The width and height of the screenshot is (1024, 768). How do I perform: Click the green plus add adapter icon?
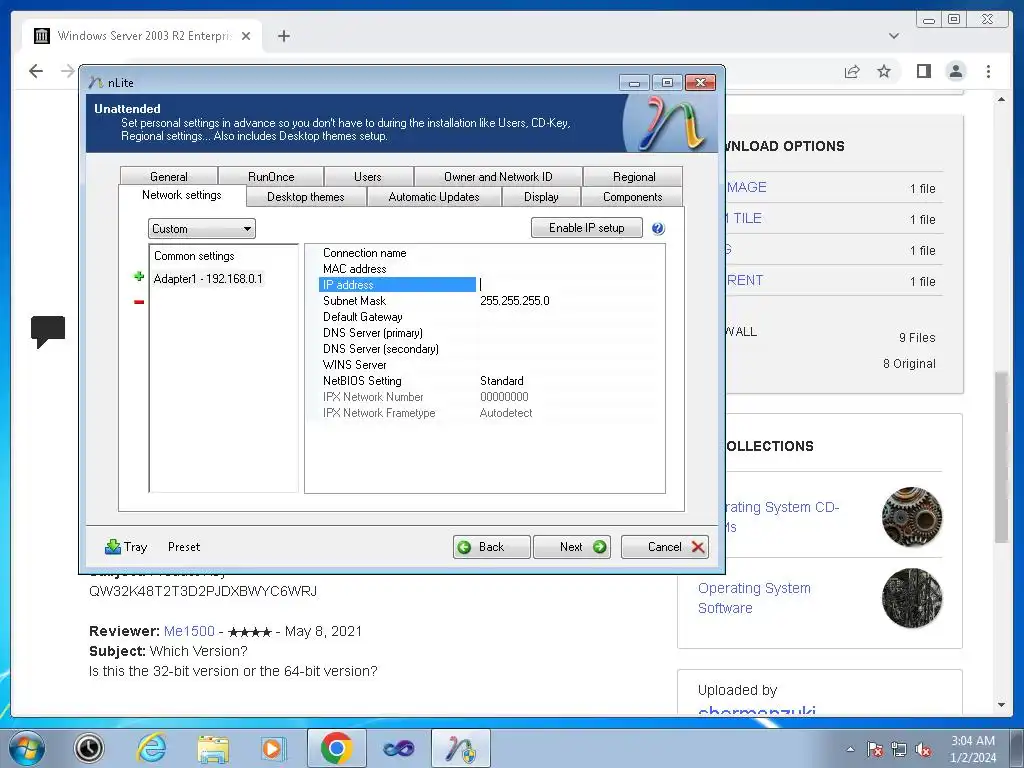pos(138,277)
